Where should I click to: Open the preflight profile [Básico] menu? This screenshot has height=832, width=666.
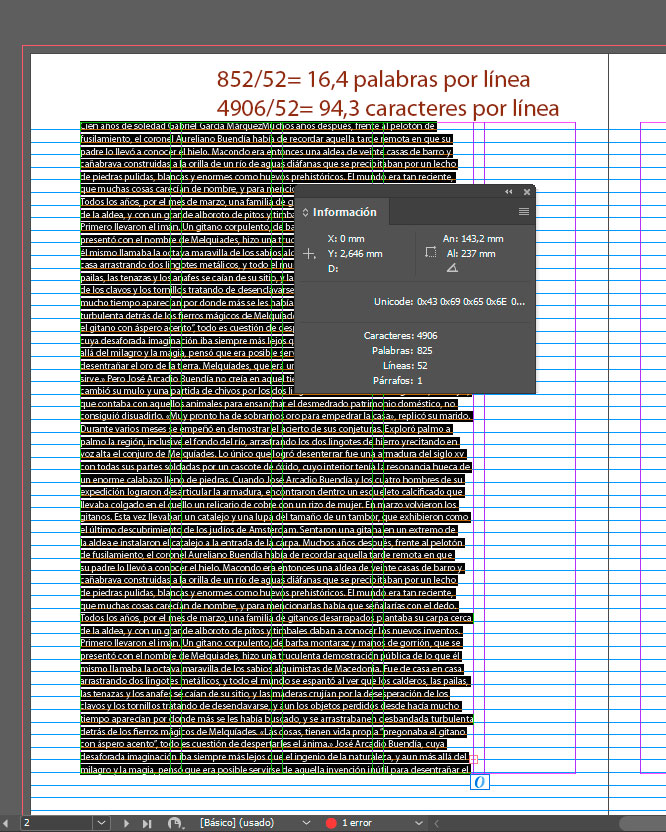pos(306,822)
